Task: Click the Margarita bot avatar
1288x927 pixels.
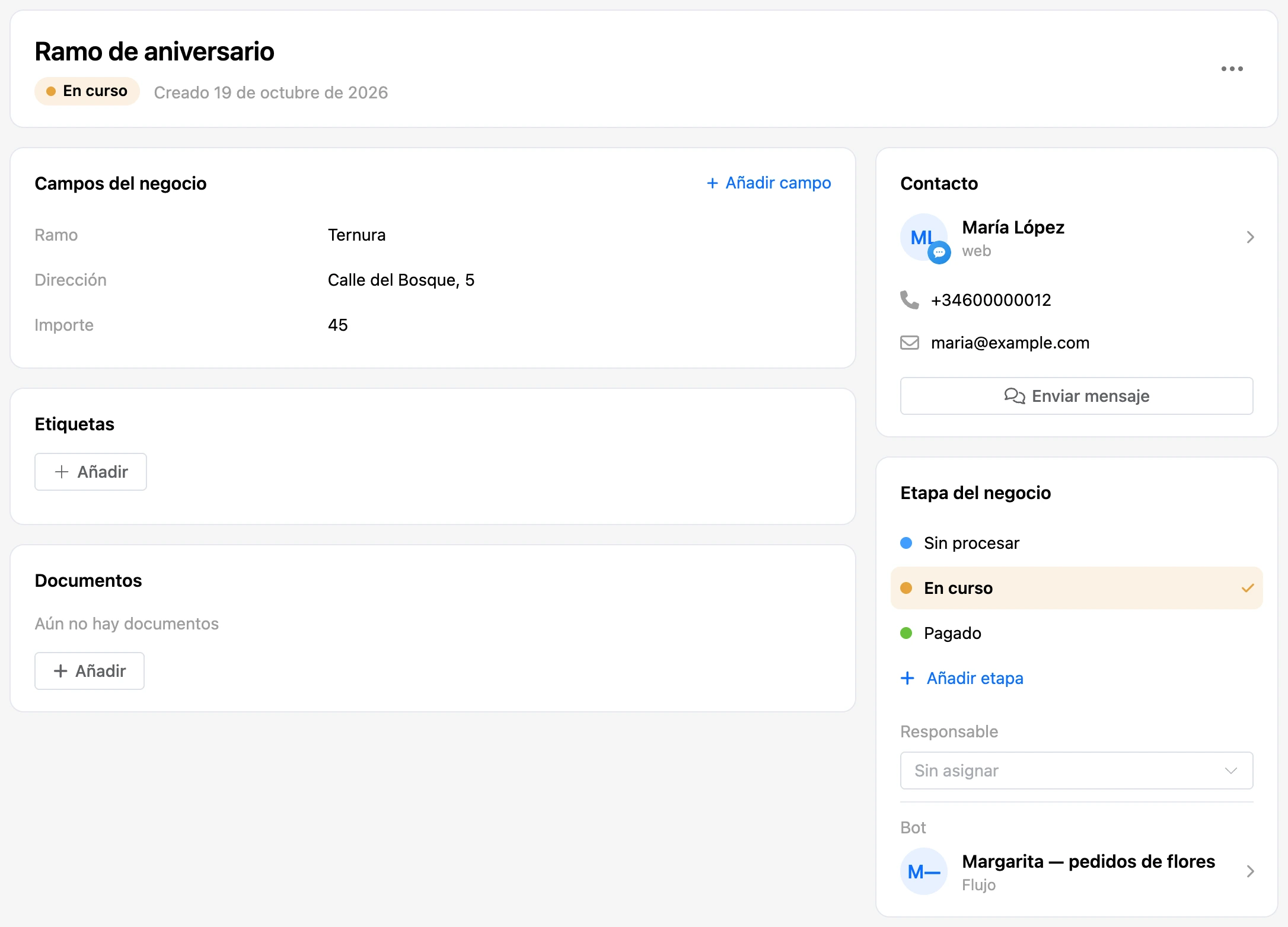Action: click(x=923, y=871)
